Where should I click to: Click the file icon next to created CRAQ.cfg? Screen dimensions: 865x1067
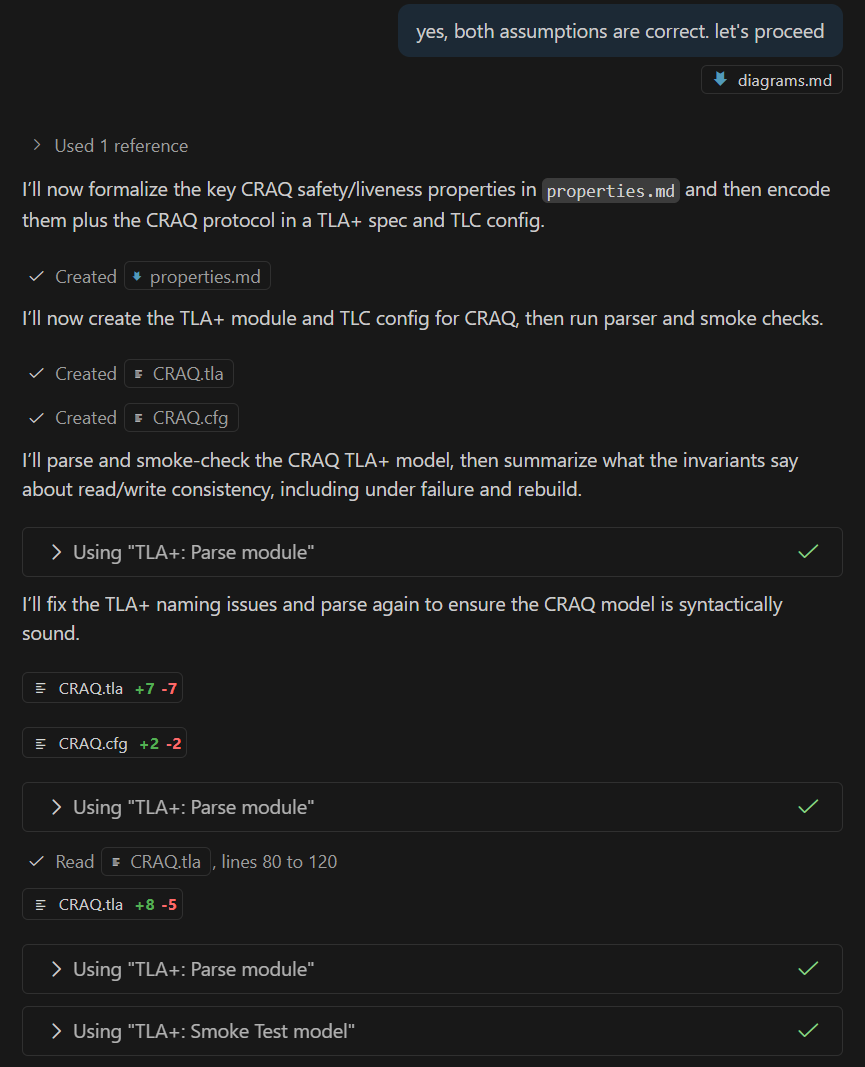(139, 418)
